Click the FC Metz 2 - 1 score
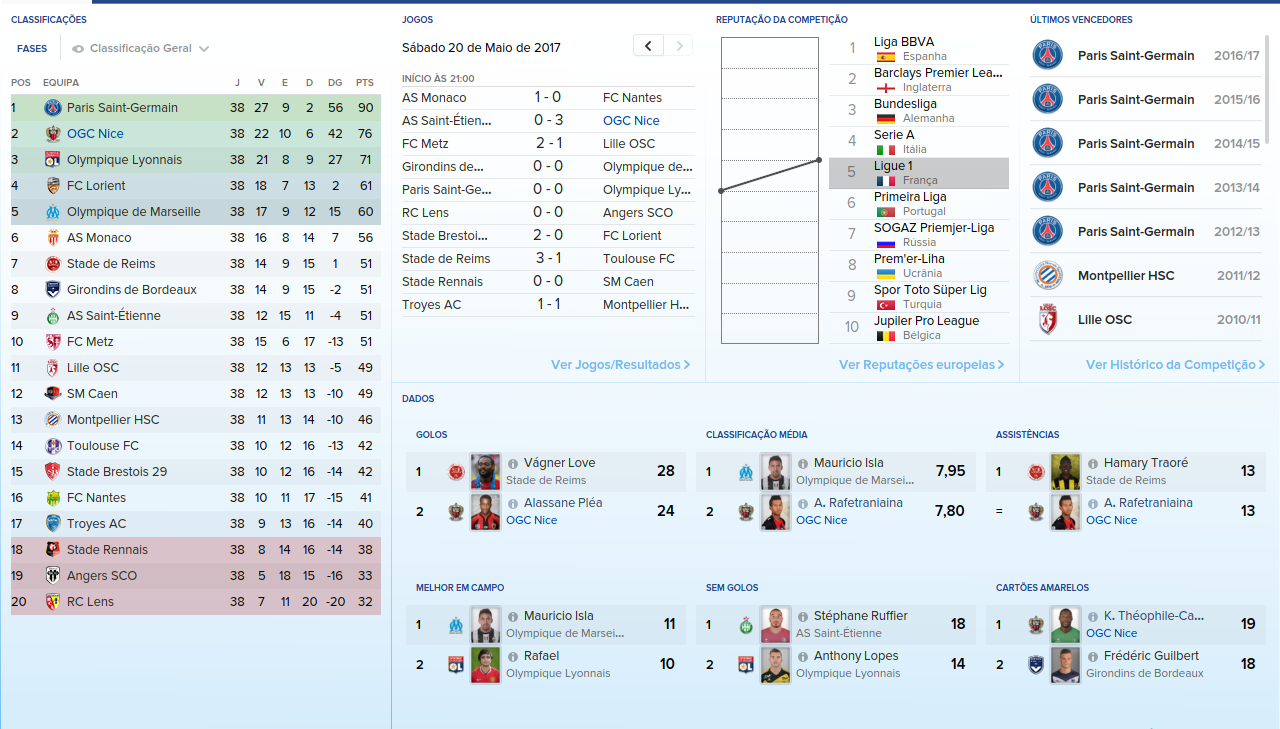This screenshot has width=1280, height=729. point(547,143)
